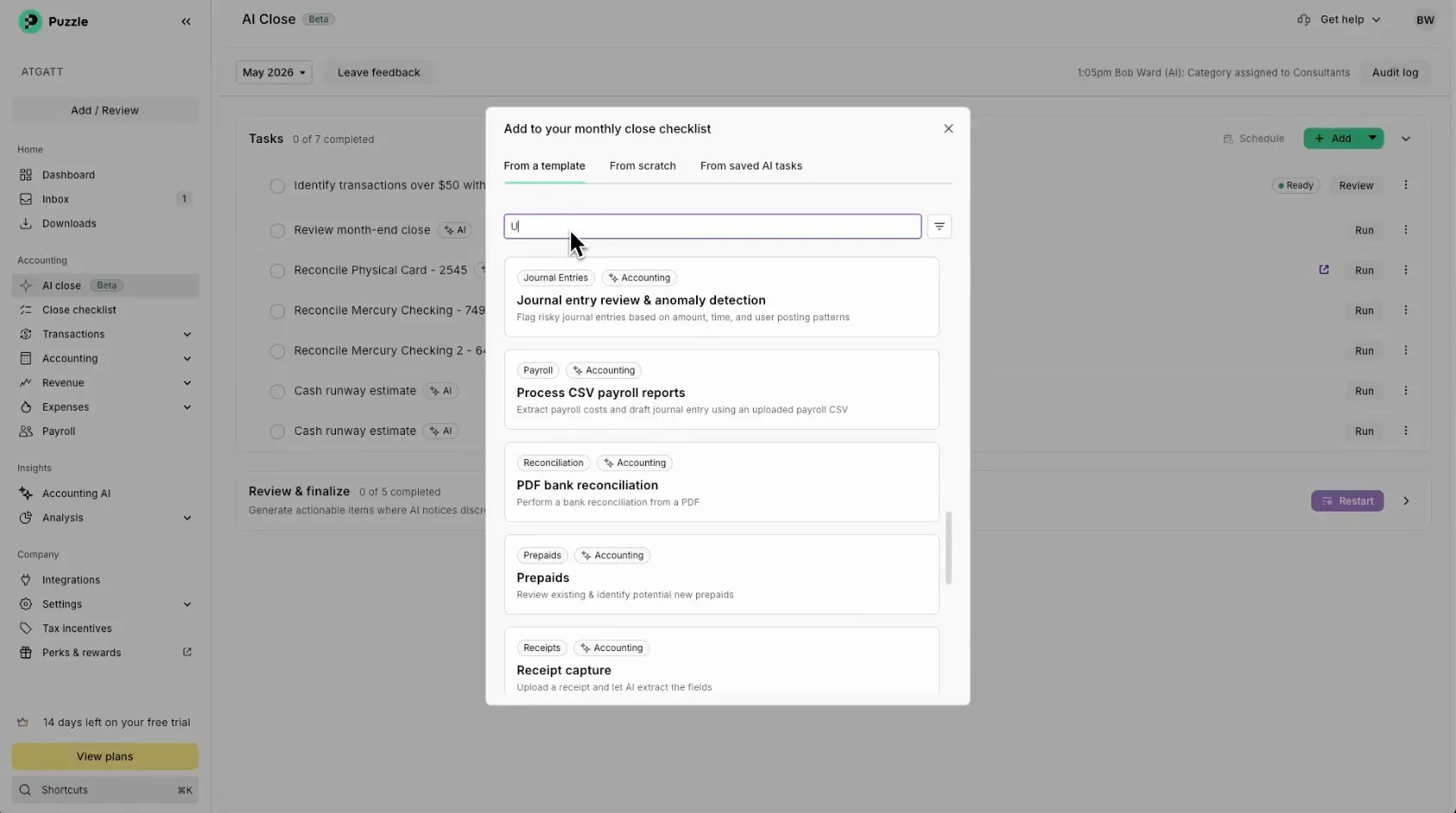The width and height of the screenshot is (1456, 813).
Task: Expand the Transactions sidebar section
Action: (187, 334)
